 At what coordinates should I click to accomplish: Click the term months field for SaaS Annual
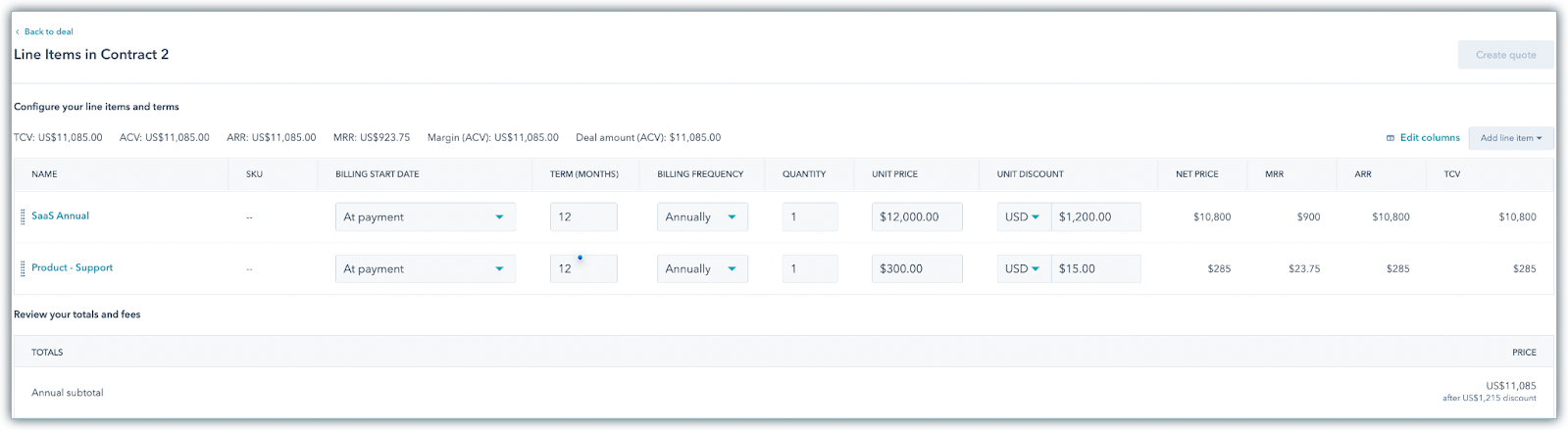pos(583,216)
